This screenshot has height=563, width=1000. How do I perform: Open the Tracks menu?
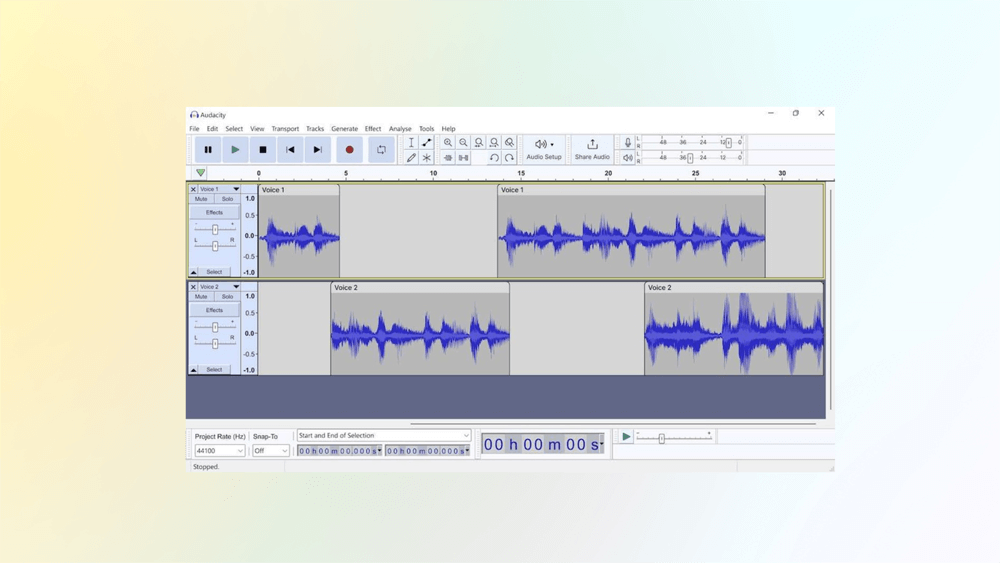click(315, 129)
